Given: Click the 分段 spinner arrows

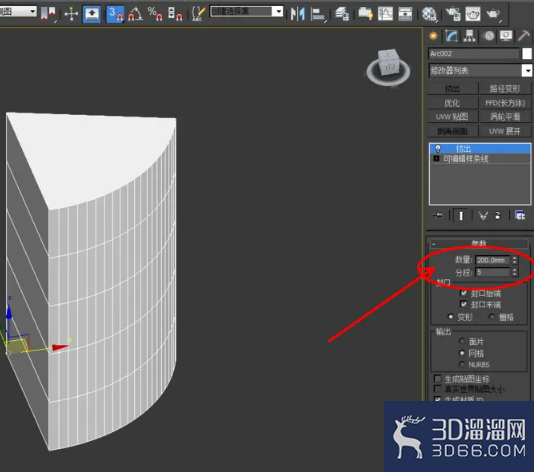Looking at the screenshot, I should coord(515,272).
